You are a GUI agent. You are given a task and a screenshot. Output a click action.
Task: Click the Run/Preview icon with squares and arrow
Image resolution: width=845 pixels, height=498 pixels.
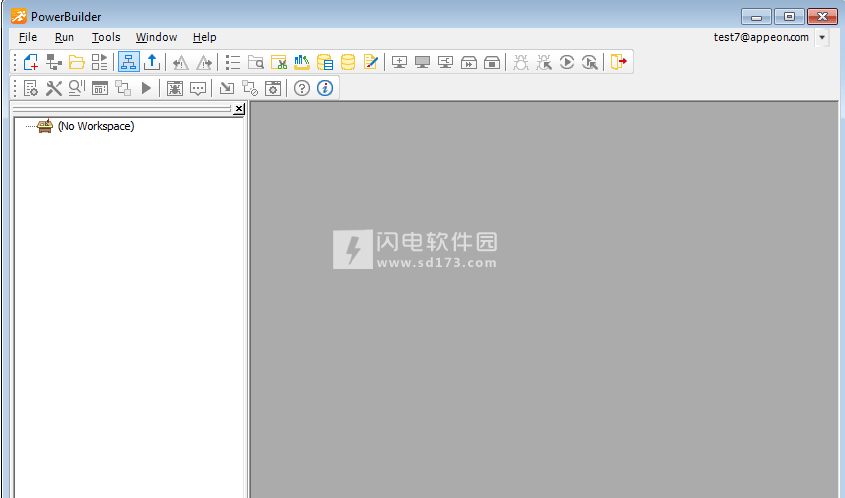(100, 62)
